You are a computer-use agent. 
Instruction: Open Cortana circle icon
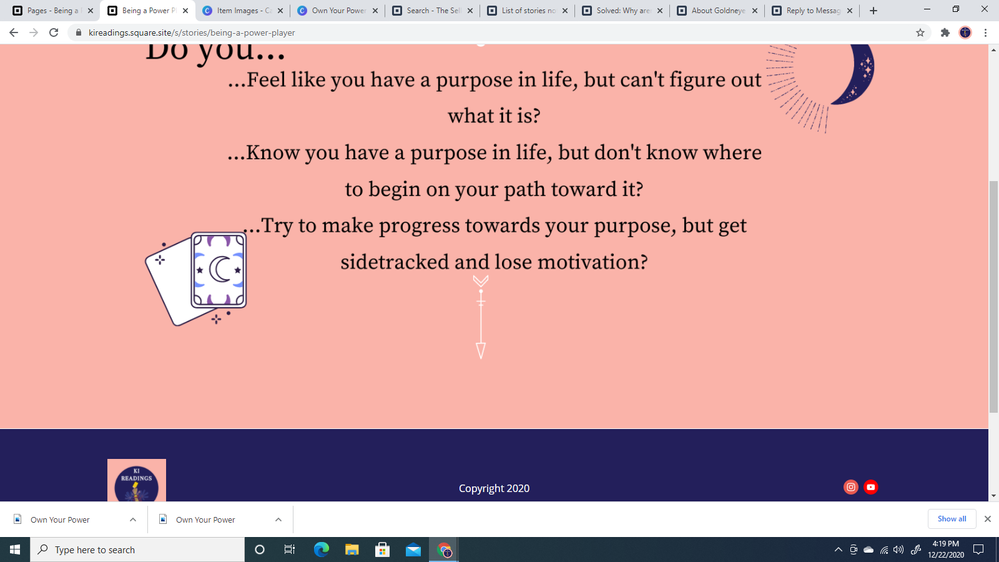pos(259,549)
